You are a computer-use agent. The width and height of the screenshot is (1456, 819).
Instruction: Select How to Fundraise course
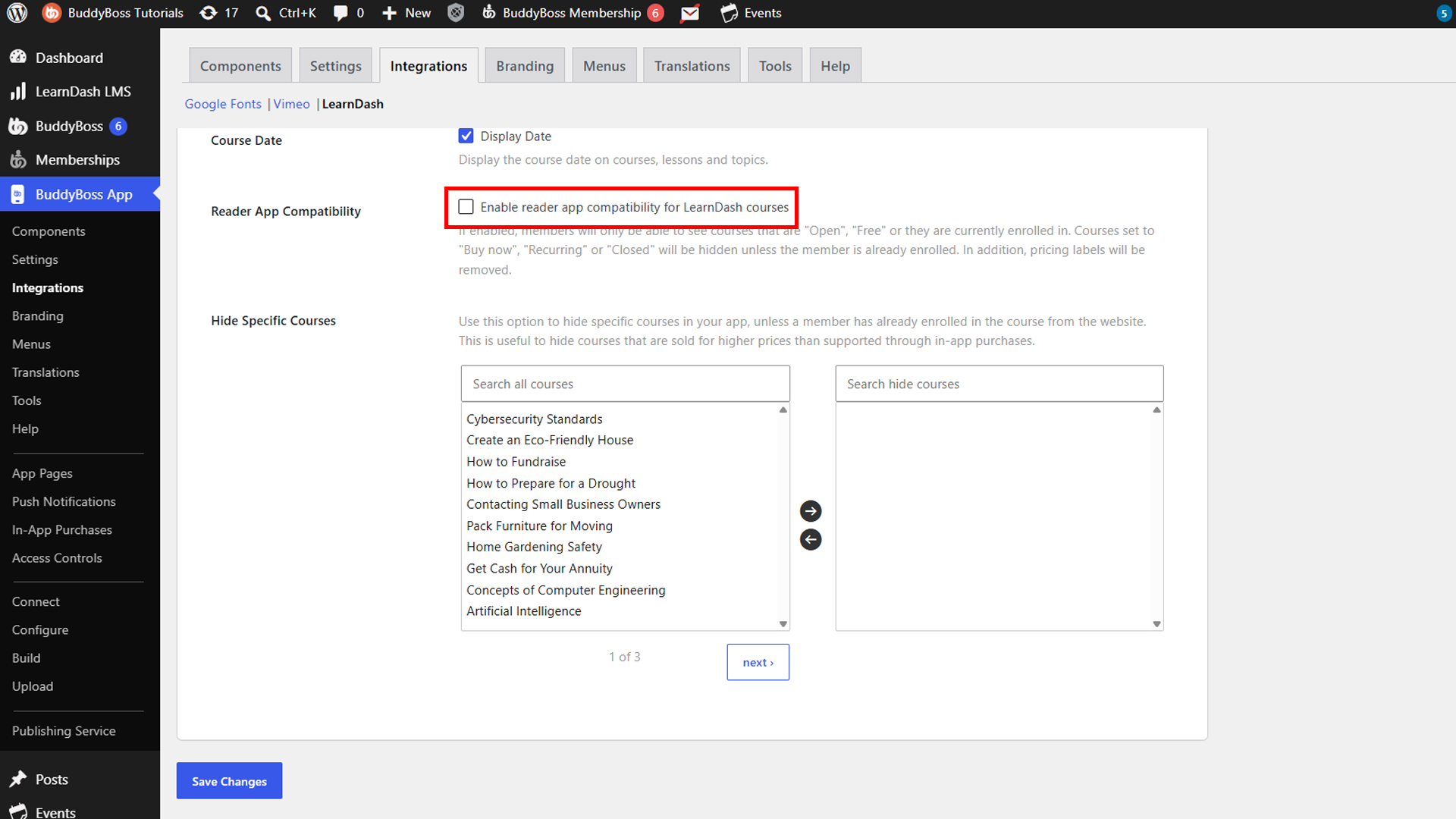tap(516, 462)
